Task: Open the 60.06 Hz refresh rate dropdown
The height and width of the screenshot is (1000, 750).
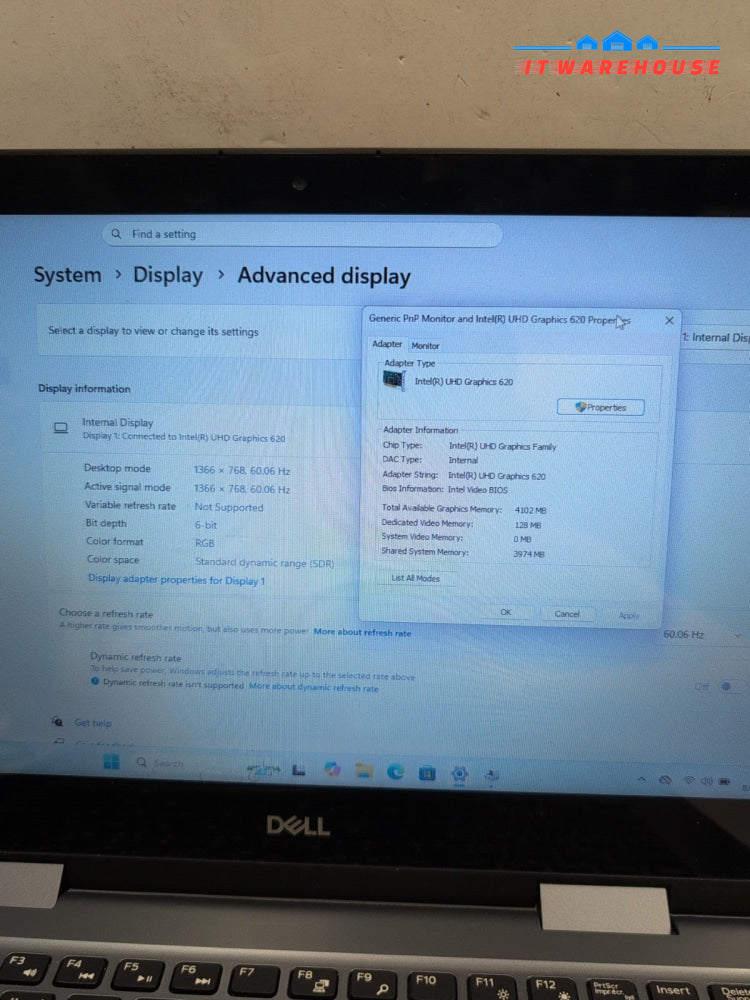Action: coord(702,635)
